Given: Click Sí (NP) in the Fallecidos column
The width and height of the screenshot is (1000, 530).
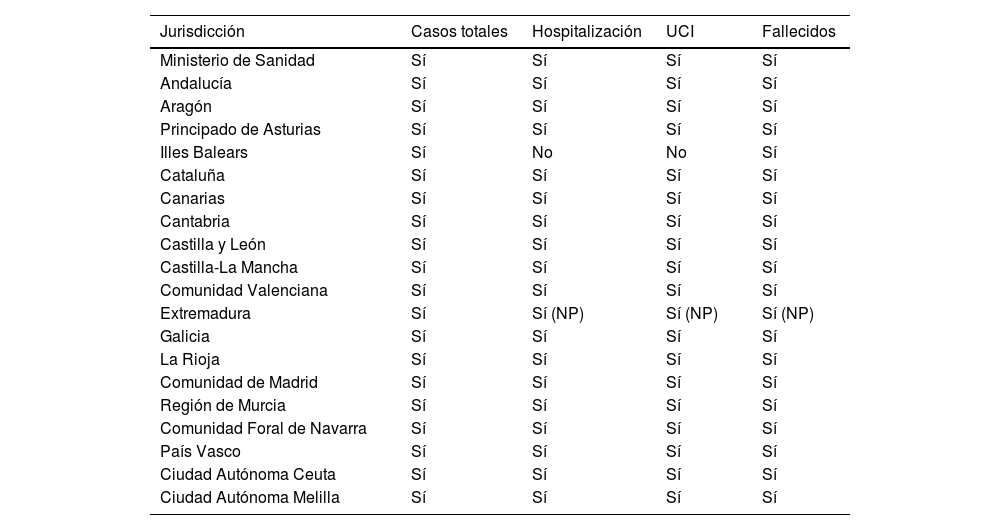Looking at the screenshot, I should point(788,313).
